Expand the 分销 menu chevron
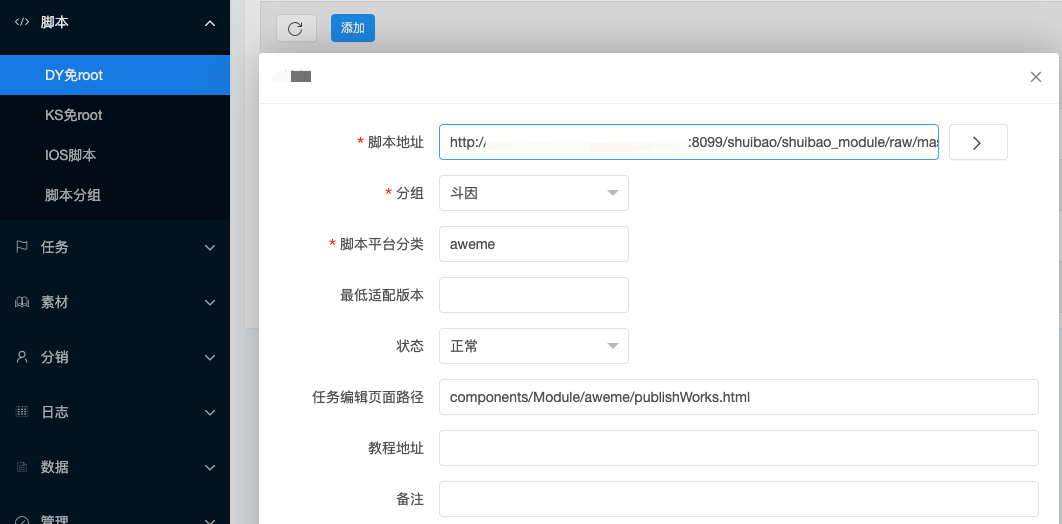This screenshot has height=524, width=1062. [210, 357]
